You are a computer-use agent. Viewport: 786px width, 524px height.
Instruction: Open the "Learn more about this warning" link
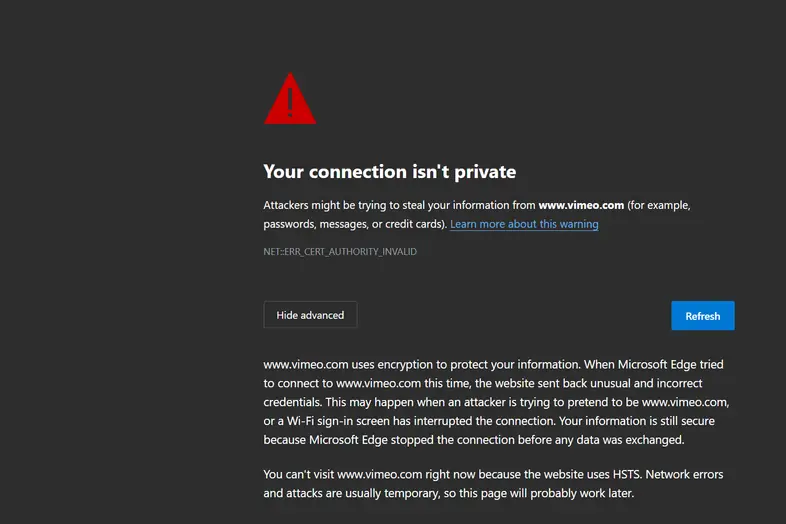[524, 224]
